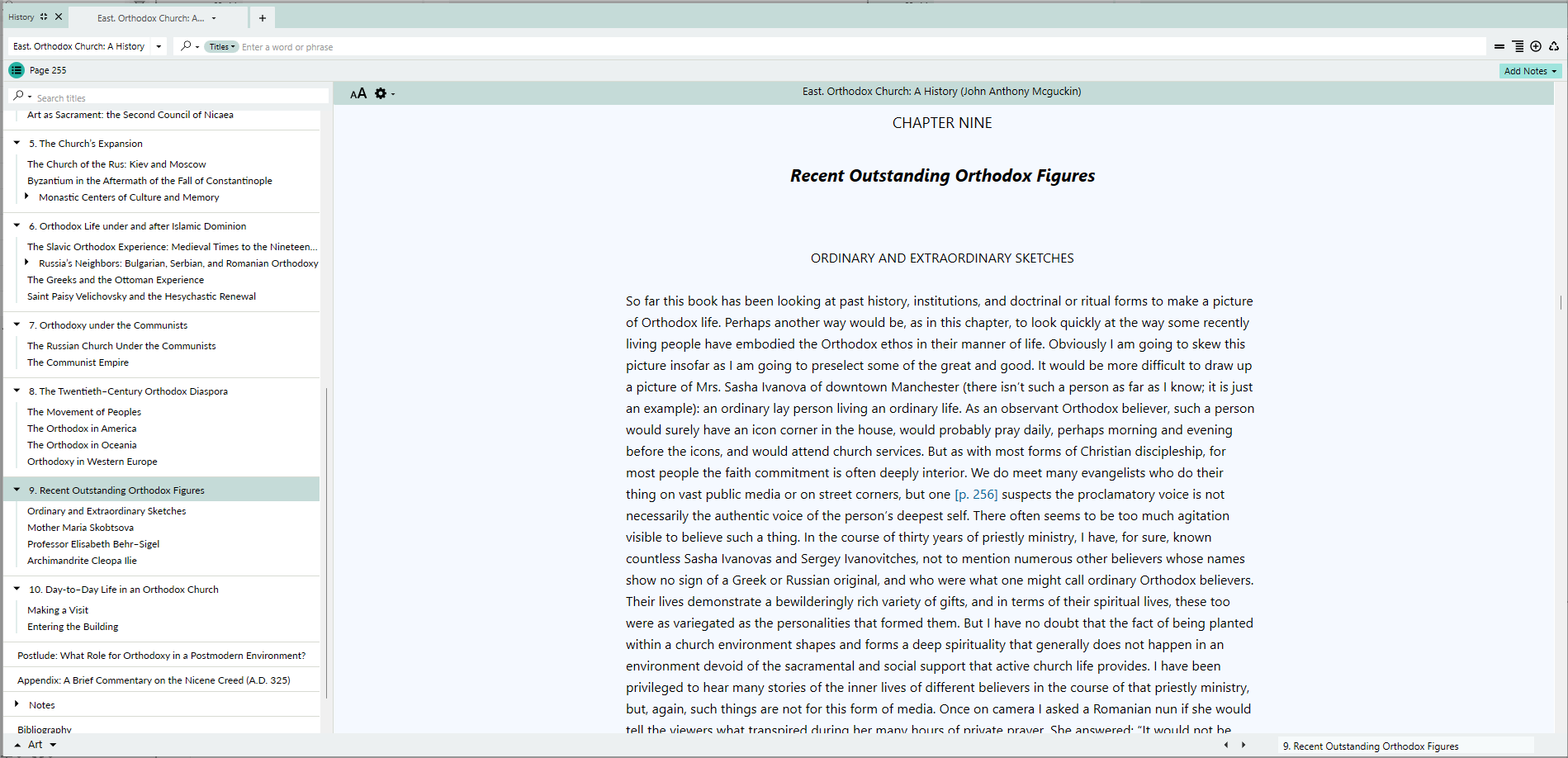The width and height of the screenshot is (1568, 758).
Task: Go to previous section with left arrow
Action: click(1226, 745)
